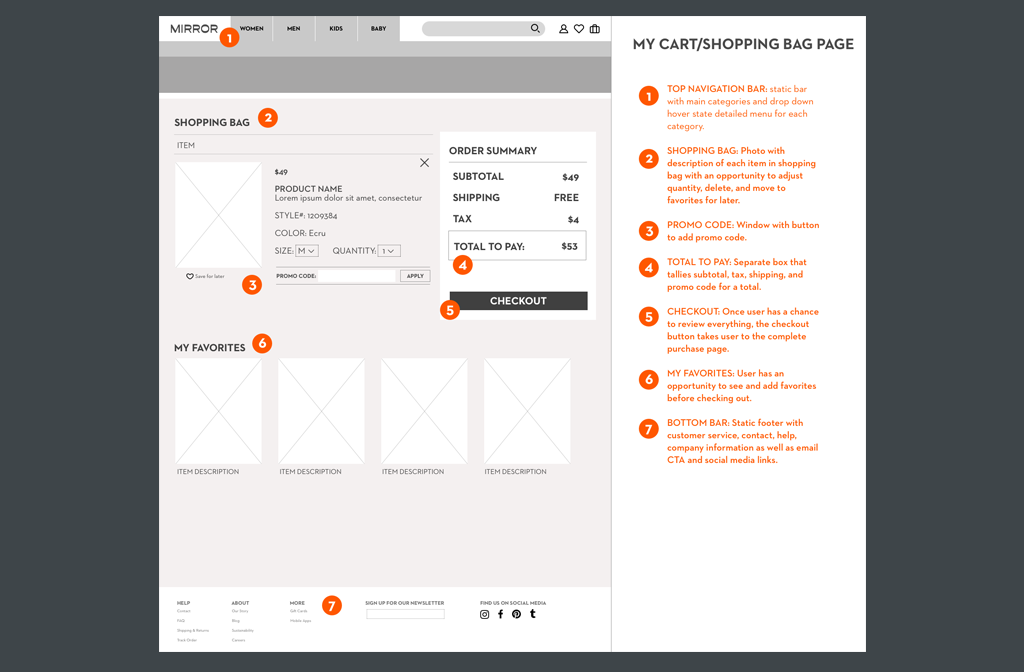Click the Contact footer link
This screenshot has width=1024, height=672.
[x=184, y=611]
